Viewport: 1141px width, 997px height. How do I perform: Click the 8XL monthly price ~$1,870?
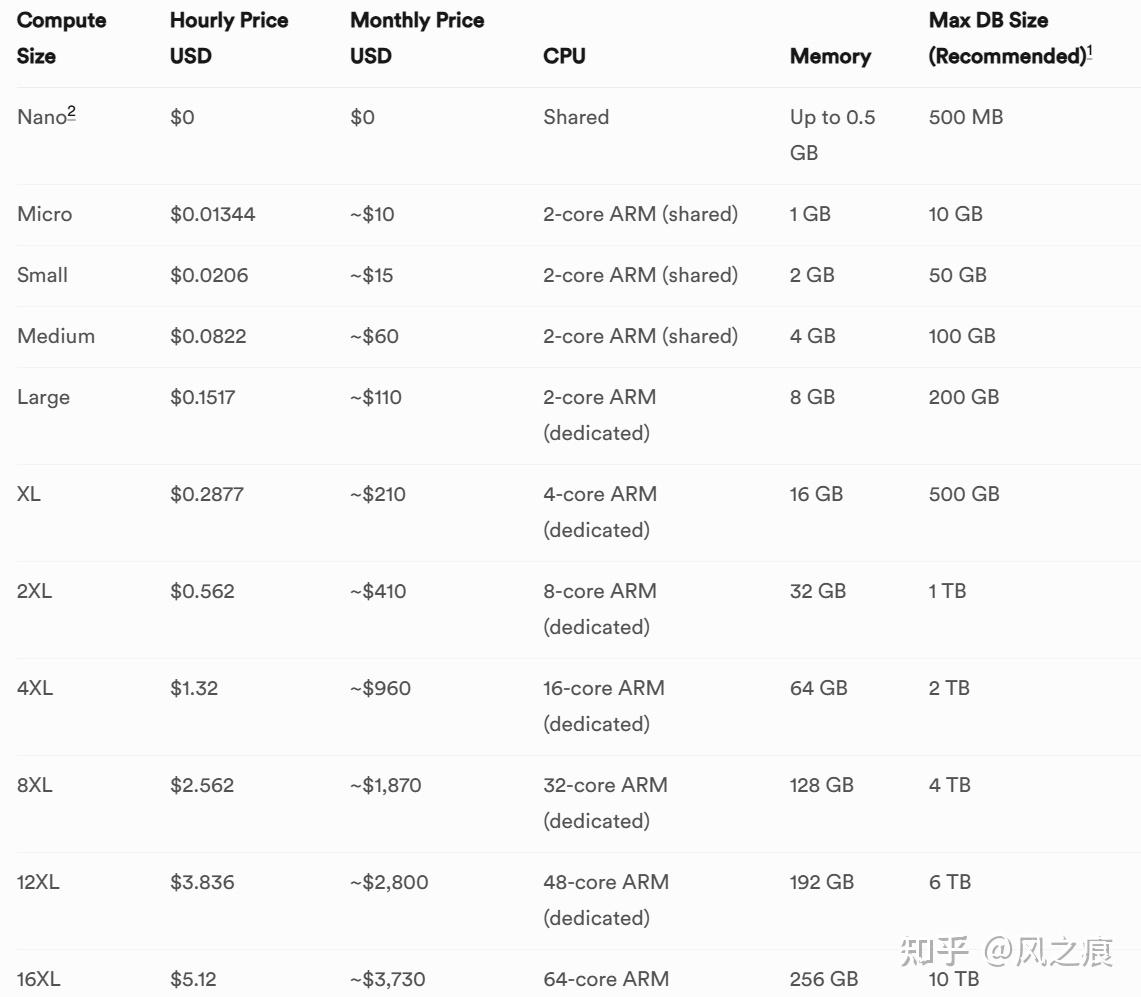[386, 785]
